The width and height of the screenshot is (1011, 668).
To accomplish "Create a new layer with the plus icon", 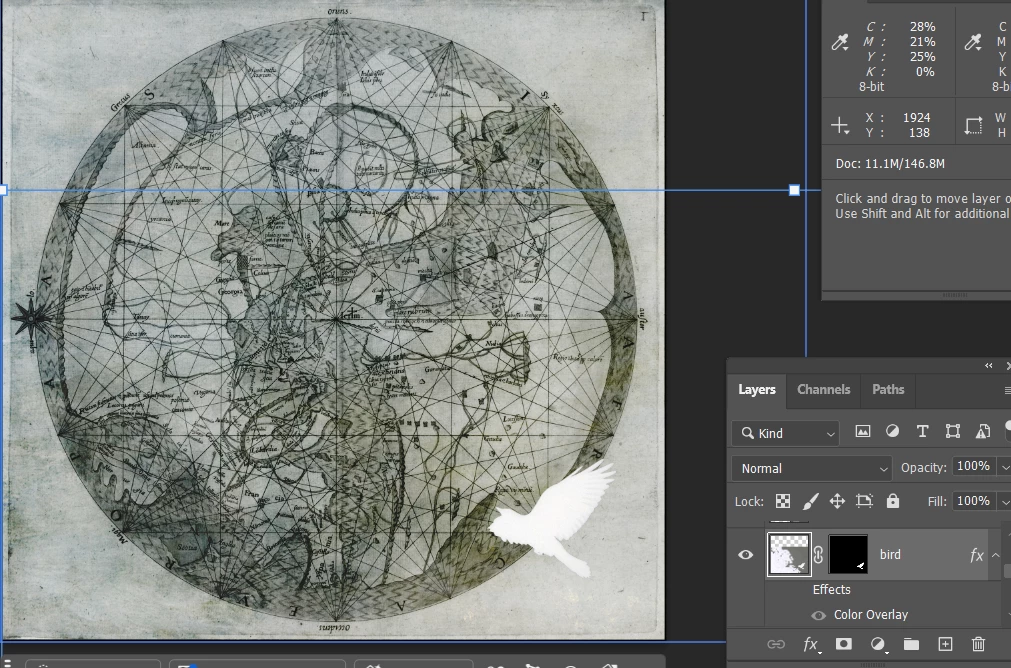I will (x=945, y=644).
